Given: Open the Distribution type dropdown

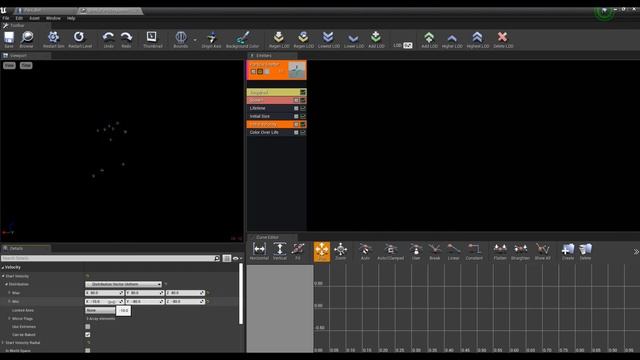Looking at the screenshot, I should point(123,284).
